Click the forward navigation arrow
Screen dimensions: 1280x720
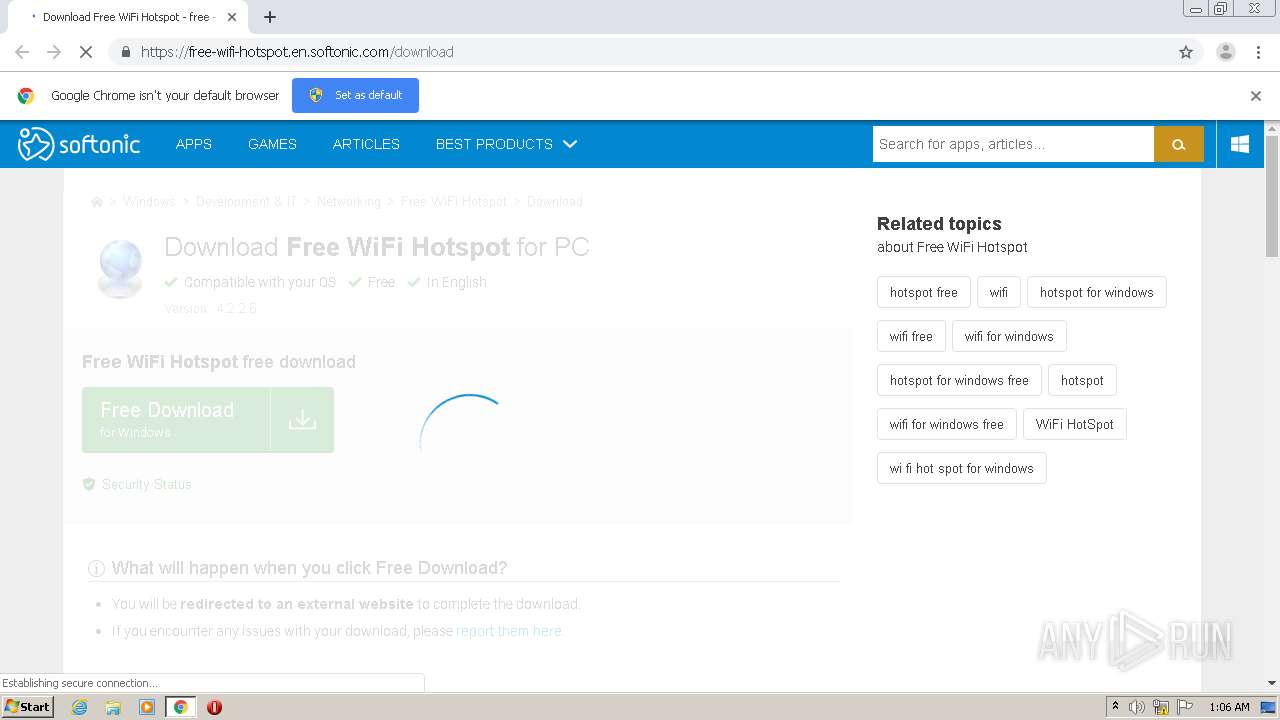coord(54,52)
